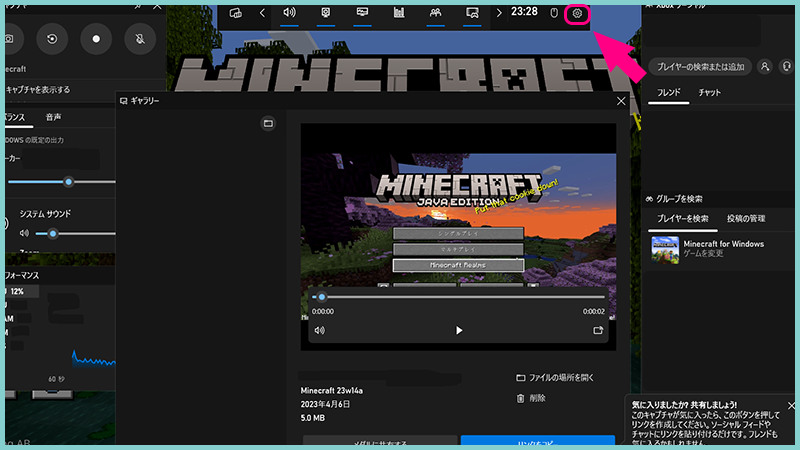Enable mouse click-through icon beside clock

(x=554, y=13)
